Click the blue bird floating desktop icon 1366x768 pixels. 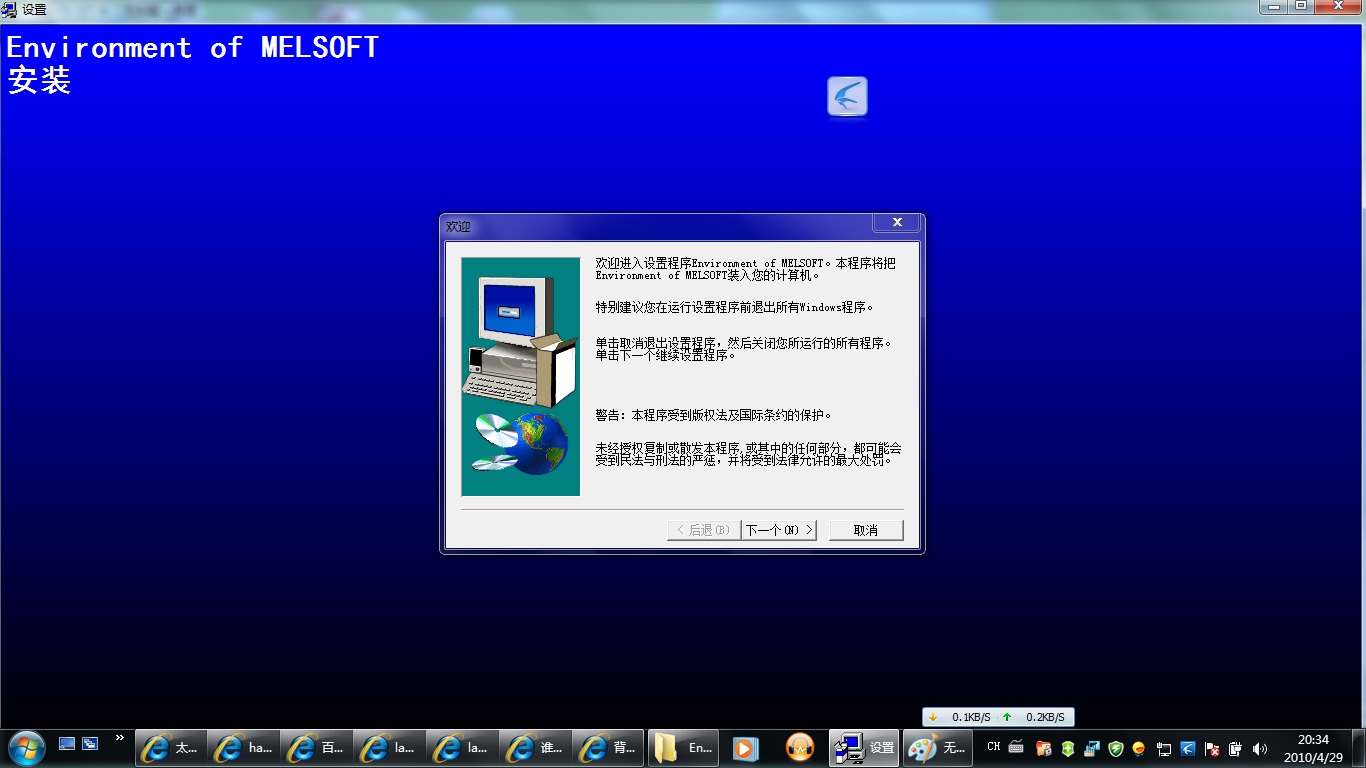847,97
